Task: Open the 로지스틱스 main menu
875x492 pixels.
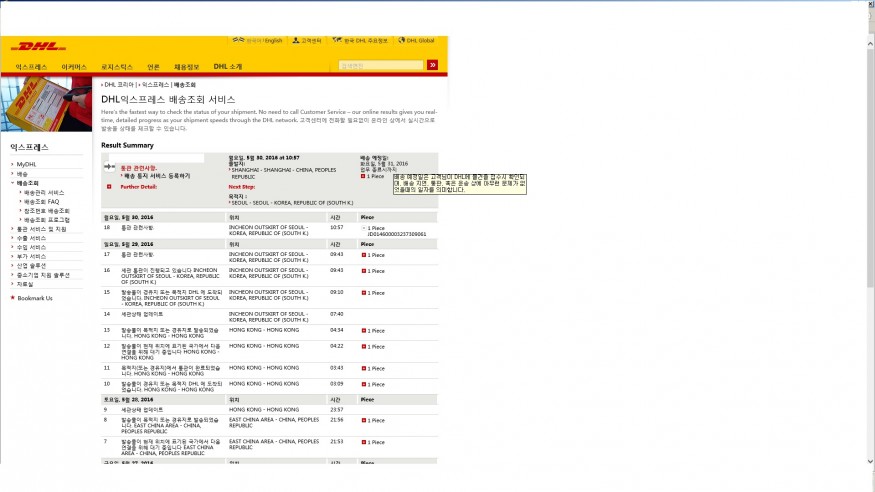Action: pyautogui.click(x=117, y=67)
